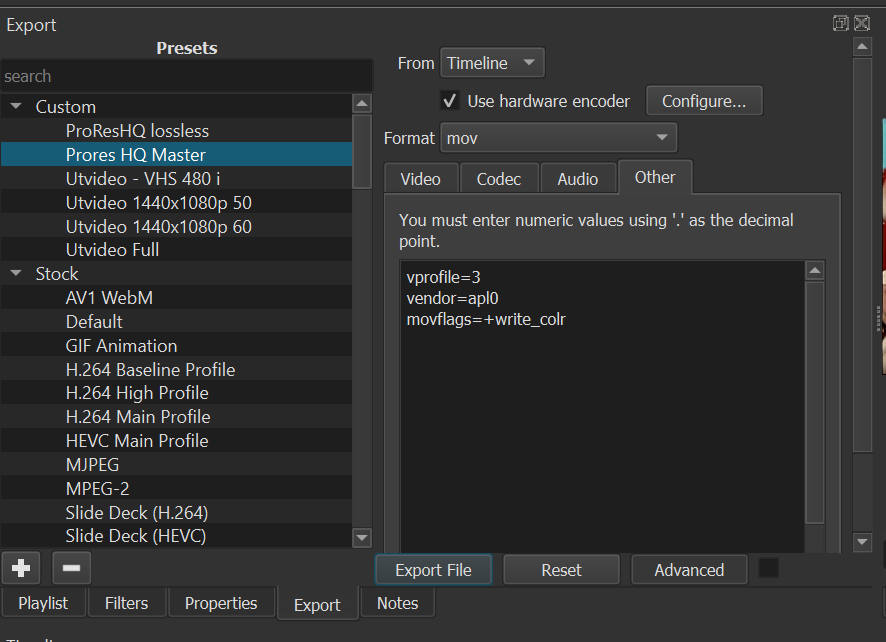
Task: Open the Filters panel tab
Action: pos(126,603)
